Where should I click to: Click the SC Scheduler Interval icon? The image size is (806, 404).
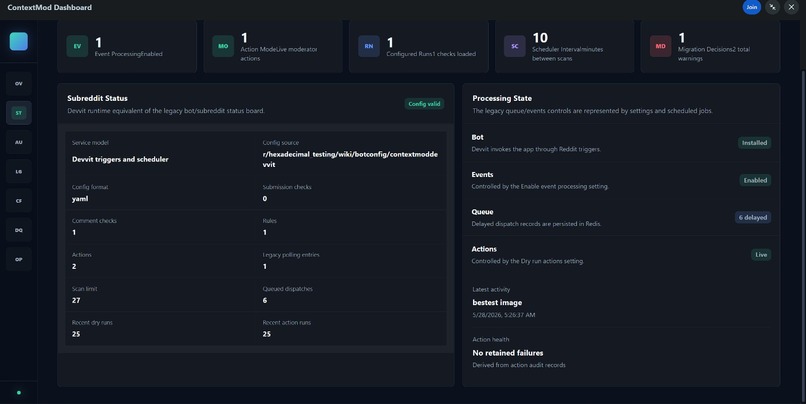coord(515,46)
